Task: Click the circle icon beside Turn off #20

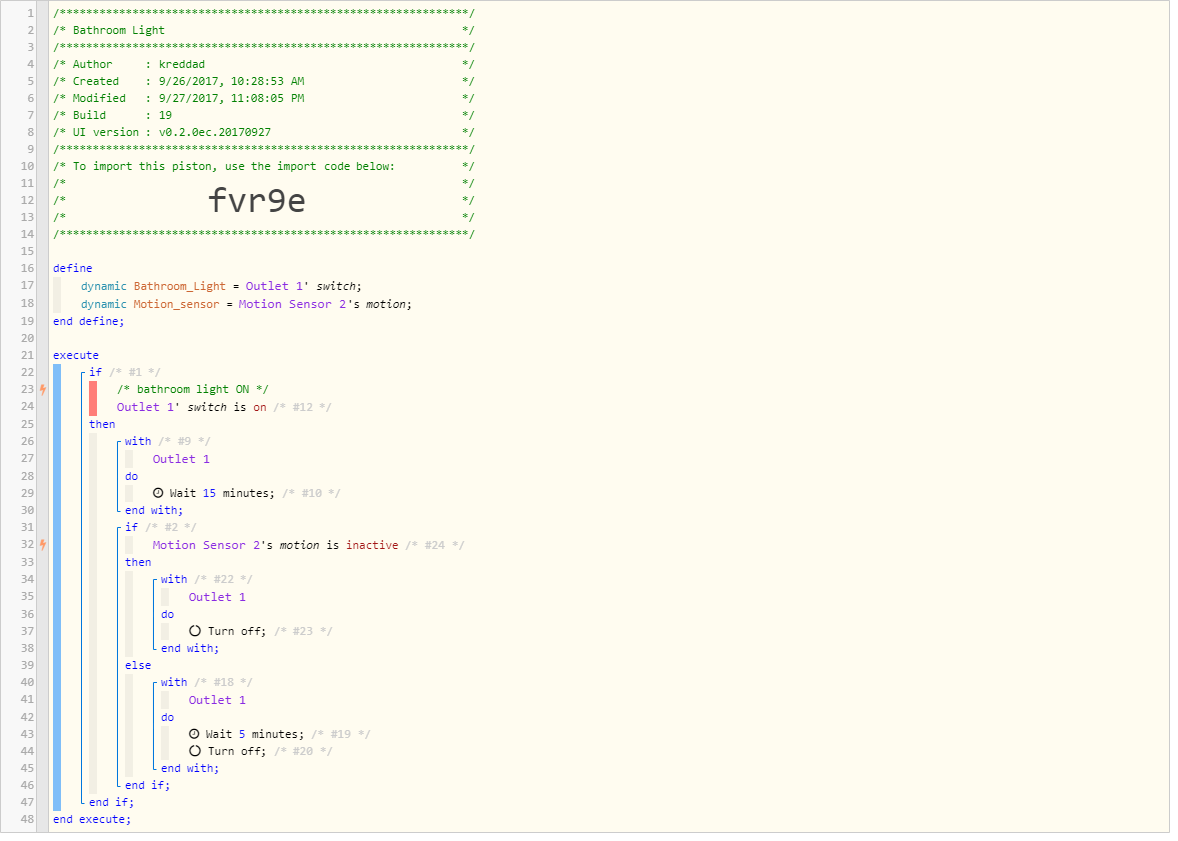Action: point(195,751)
